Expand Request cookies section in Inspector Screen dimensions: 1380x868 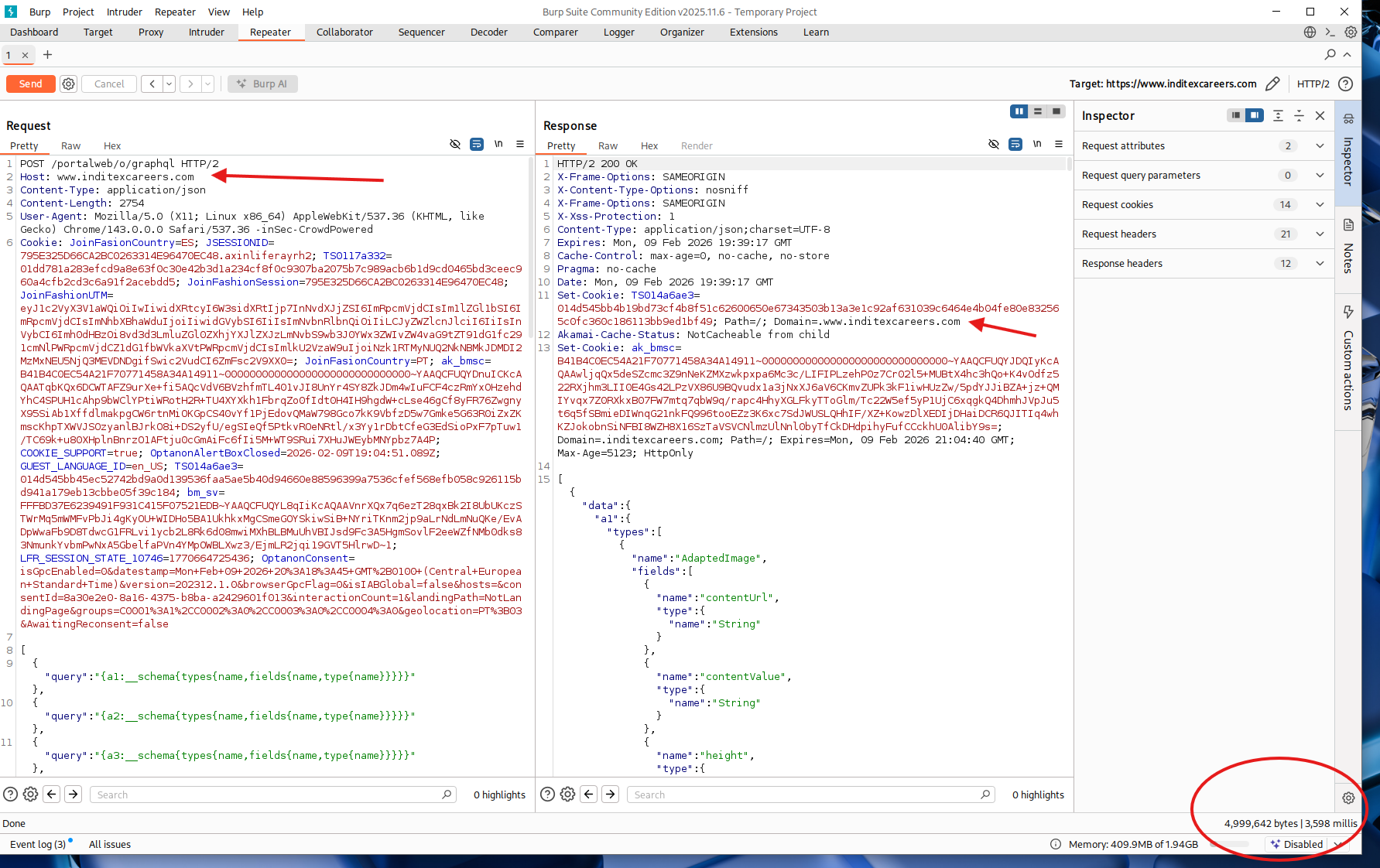point(1320,205)
